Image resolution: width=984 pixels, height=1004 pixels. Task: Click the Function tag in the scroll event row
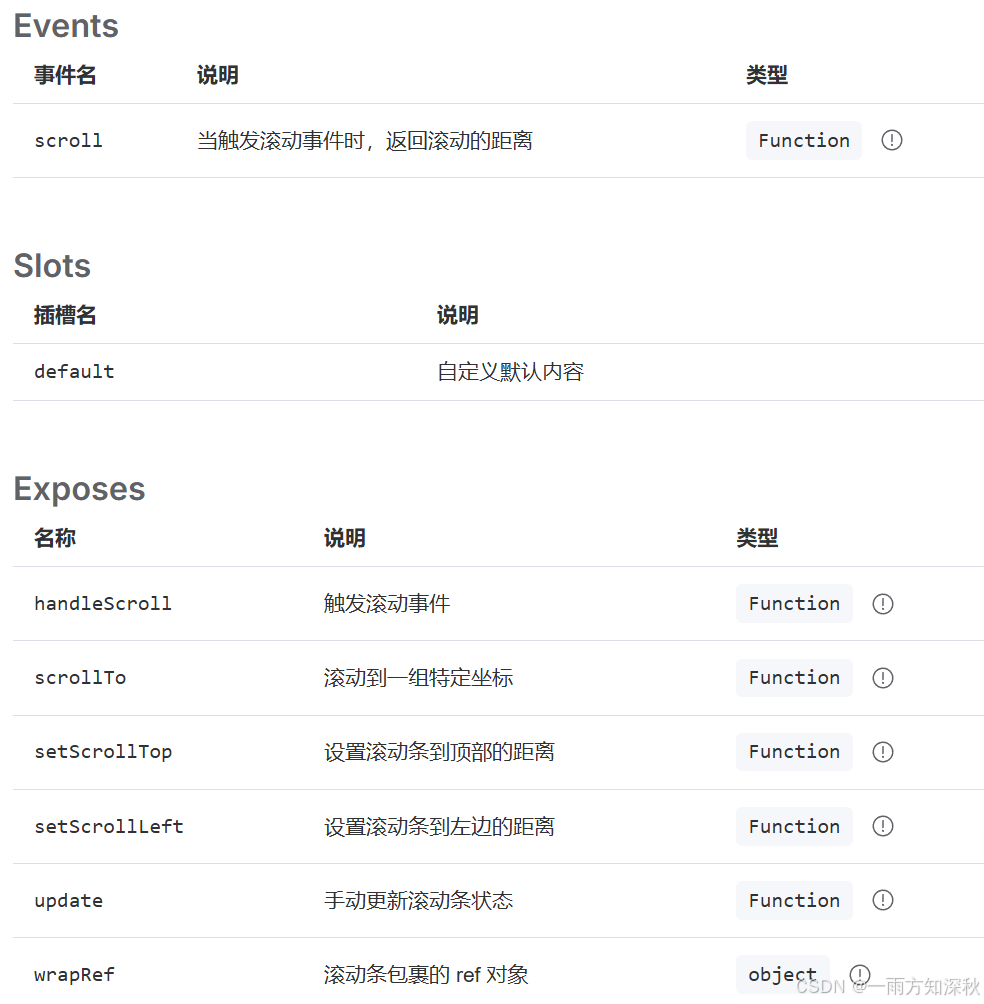[x=803, y=140]
